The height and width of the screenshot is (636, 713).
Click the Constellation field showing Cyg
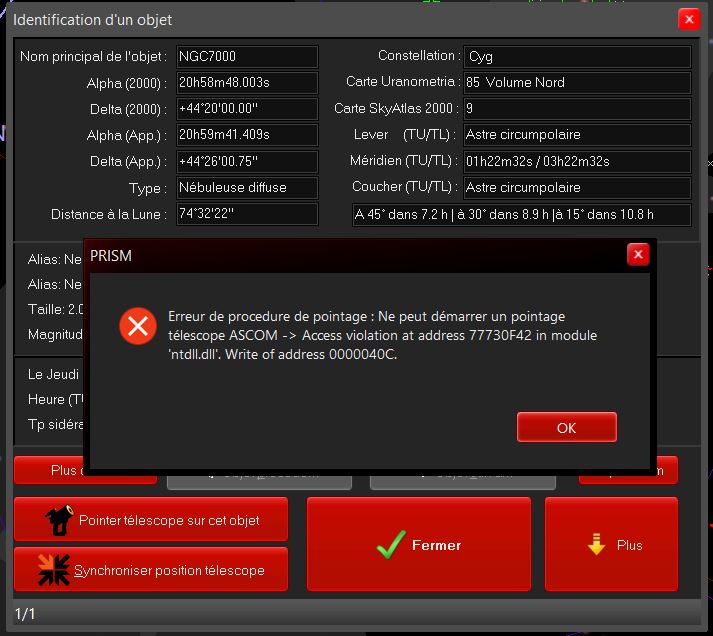pyautogui.click(x=576, y=57)
